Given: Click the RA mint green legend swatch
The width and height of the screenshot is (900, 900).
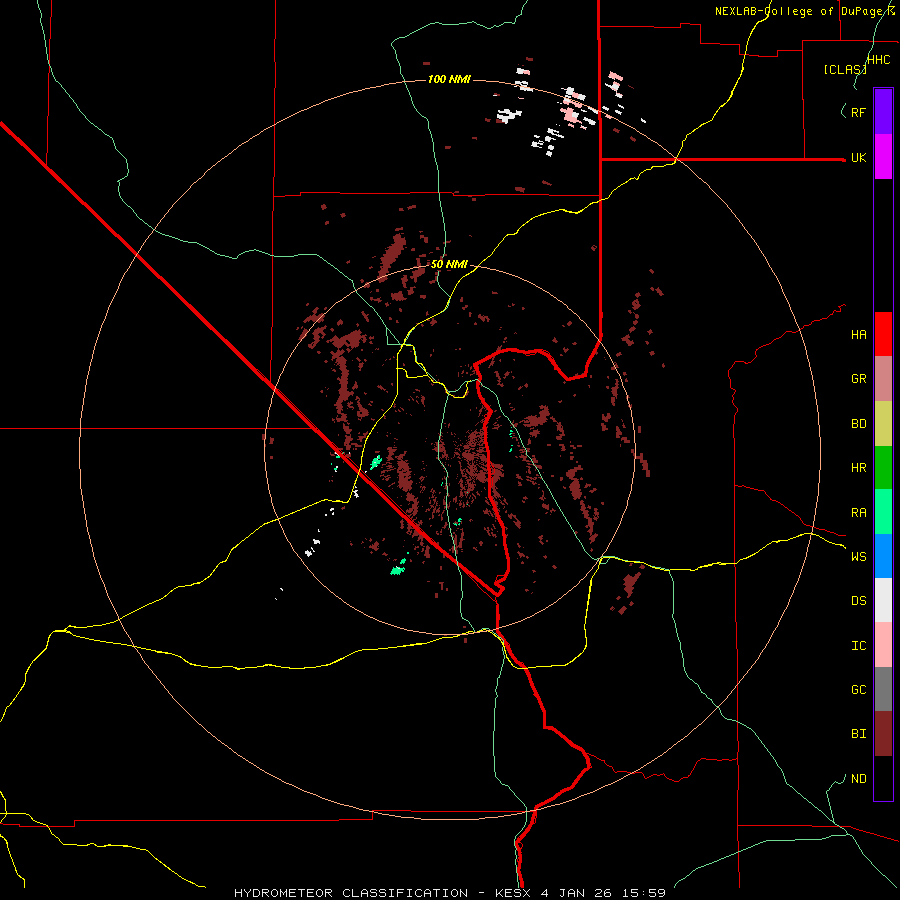Looking at the screenshot, I should tap(883, 511).
